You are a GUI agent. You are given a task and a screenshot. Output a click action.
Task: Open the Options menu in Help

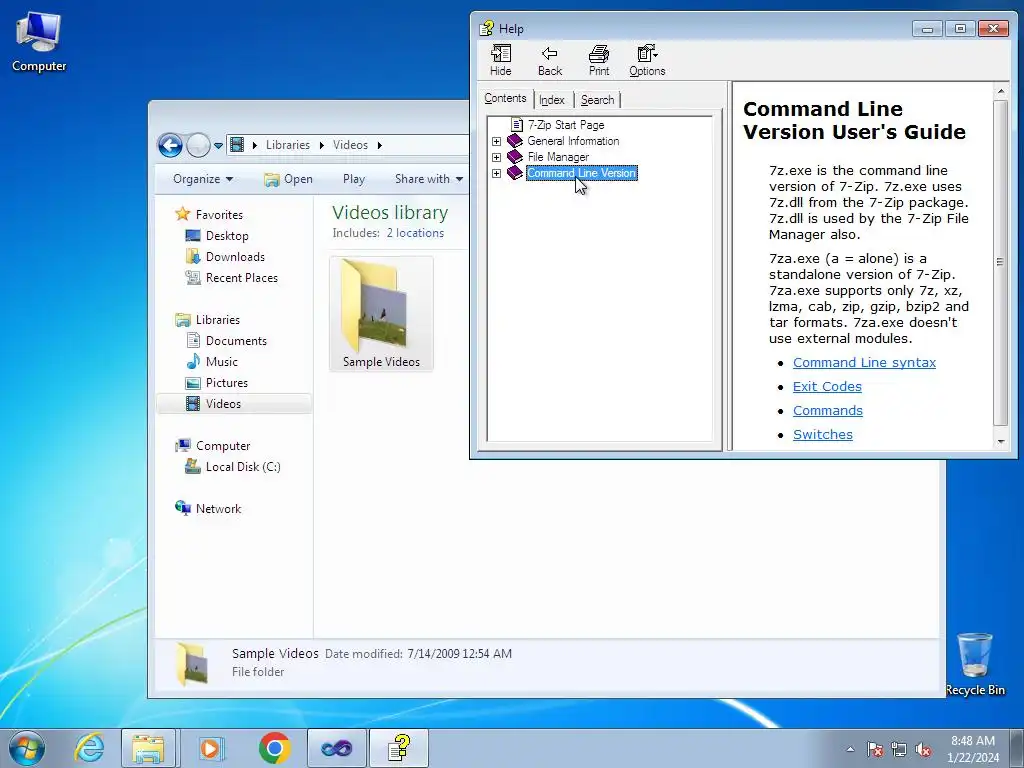(x=647, y=60)
